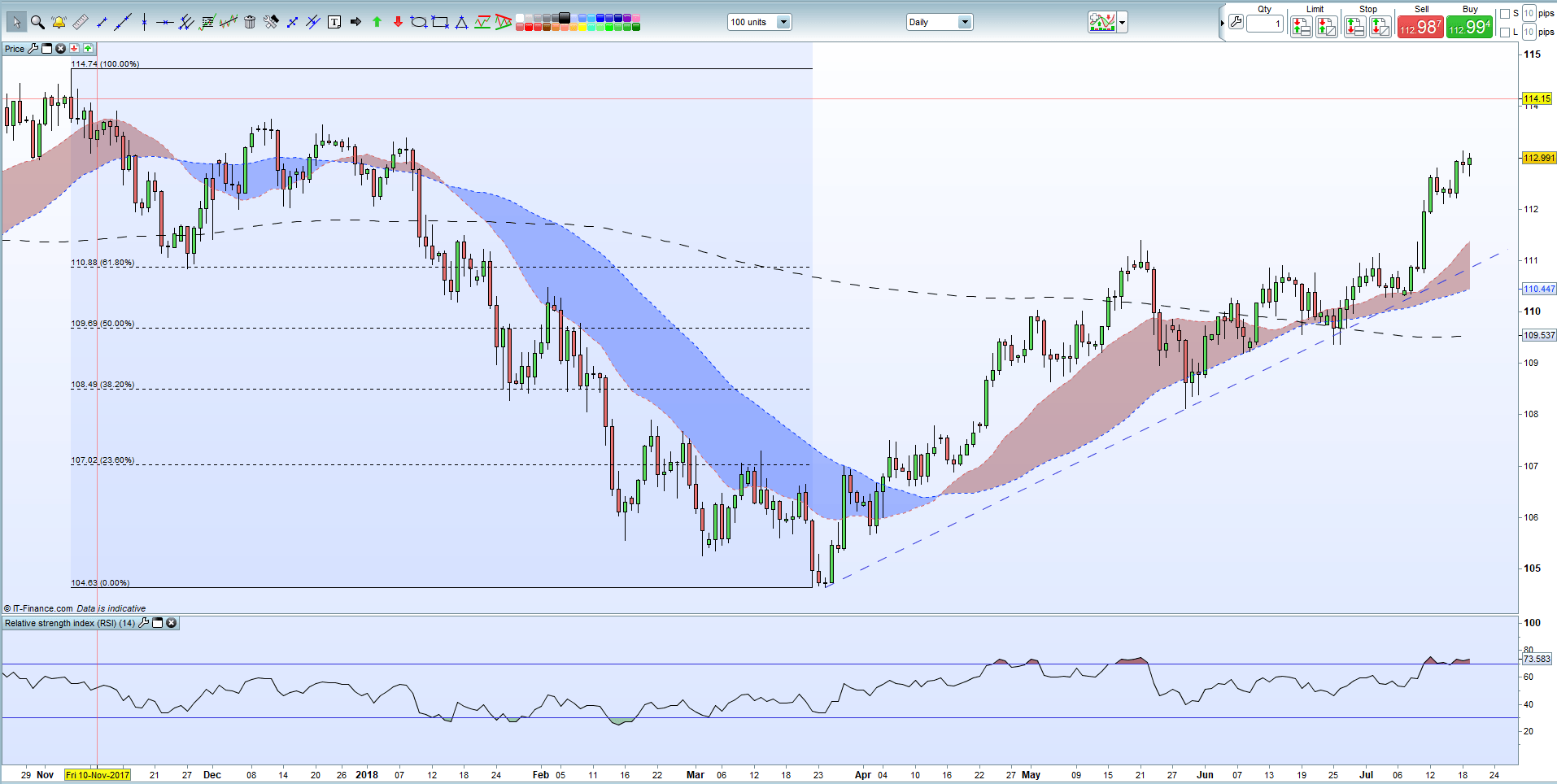1557x784 pixels.
Task: Click the 110.447 price axis label
Action: coord(1538,289)
